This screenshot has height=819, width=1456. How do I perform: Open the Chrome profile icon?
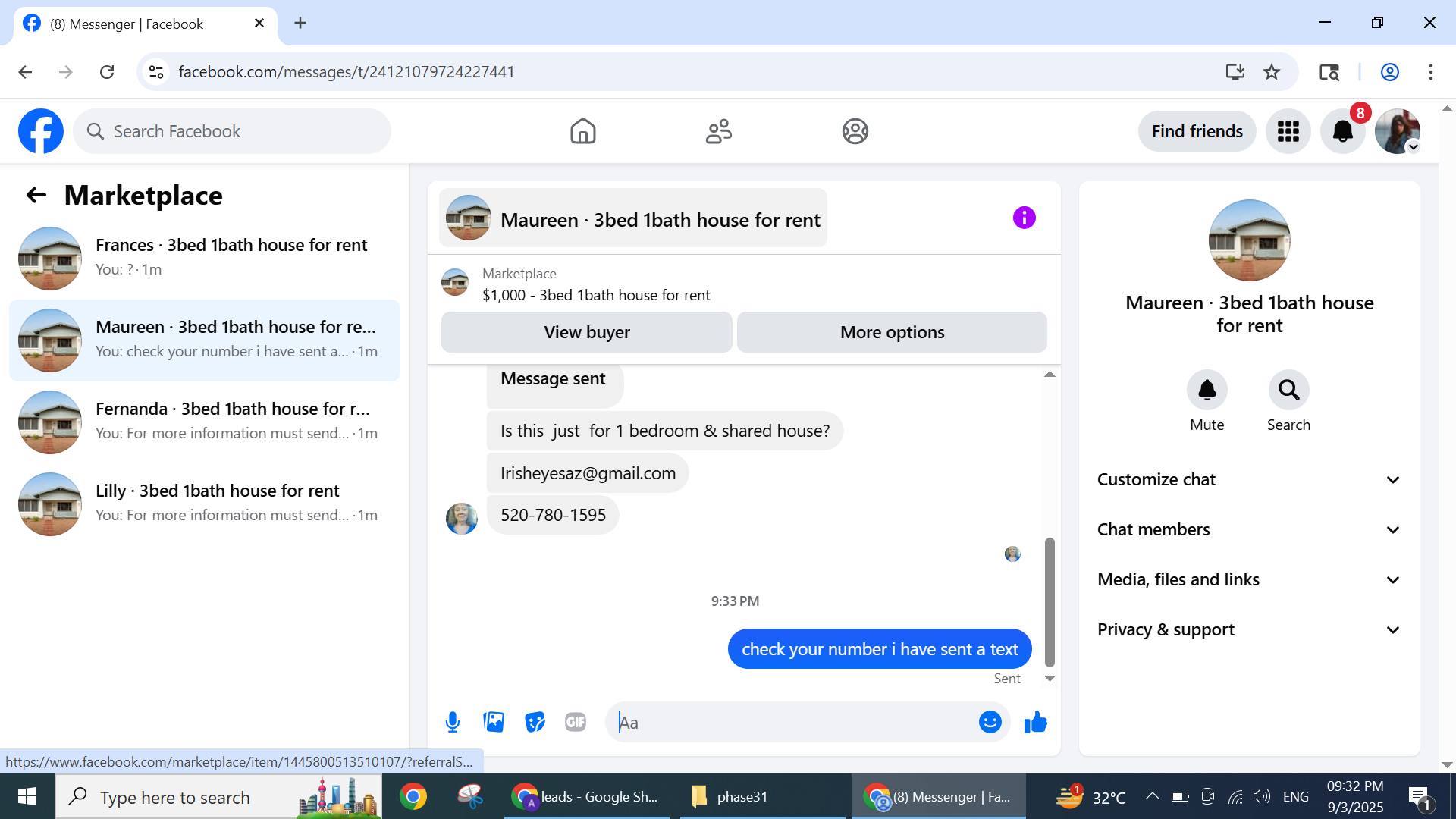[1390, 72]
